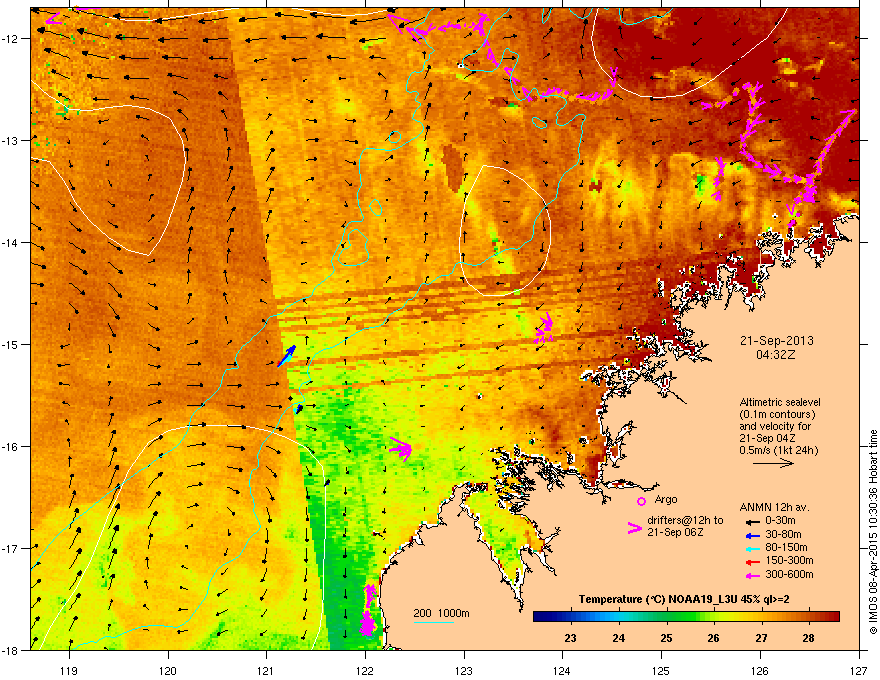The height and width of the screenshot is (680, 880).
Task: Click the '24' color bar tick label
Action: (618, 638)
